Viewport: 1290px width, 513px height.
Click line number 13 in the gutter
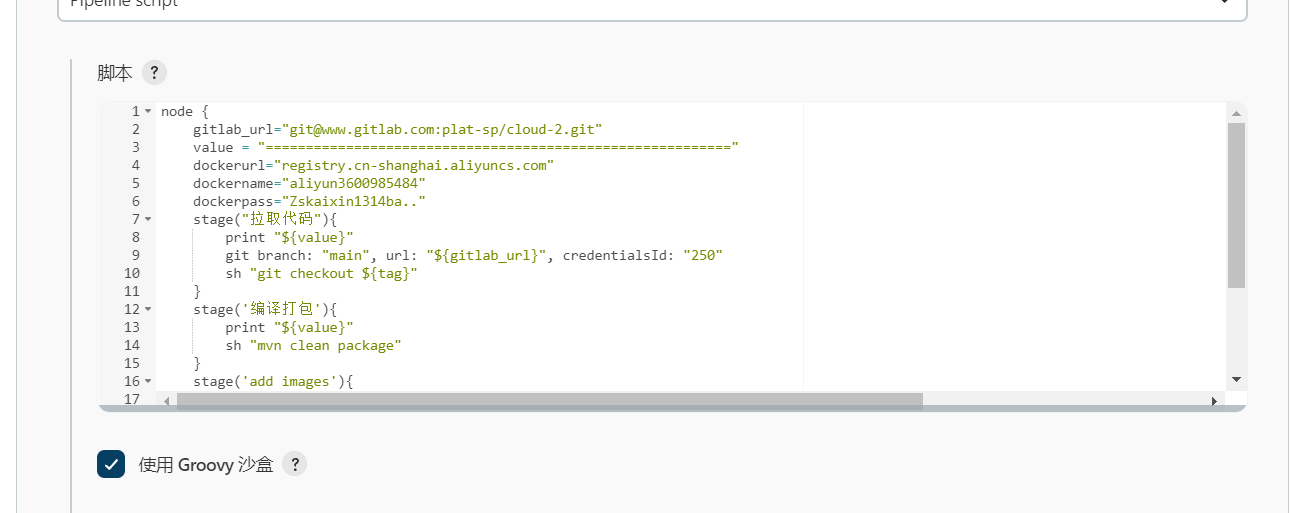tap(132, 327)
